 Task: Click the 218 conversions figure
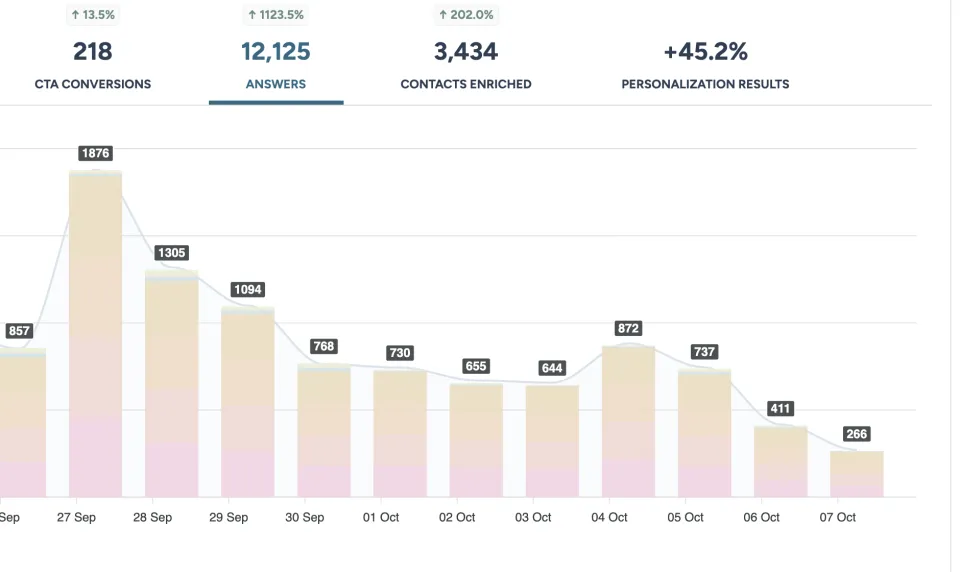pyautogui.click(x=92, y=51)
